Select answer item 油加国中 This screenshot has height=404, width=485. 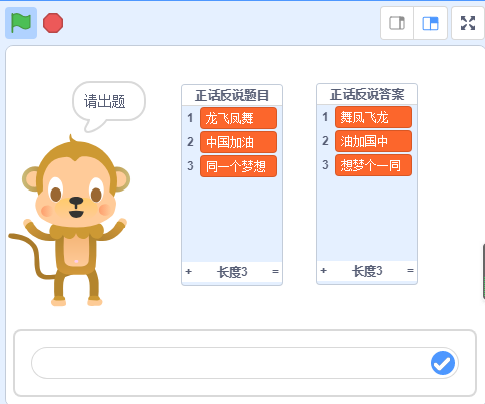point(373,141)
